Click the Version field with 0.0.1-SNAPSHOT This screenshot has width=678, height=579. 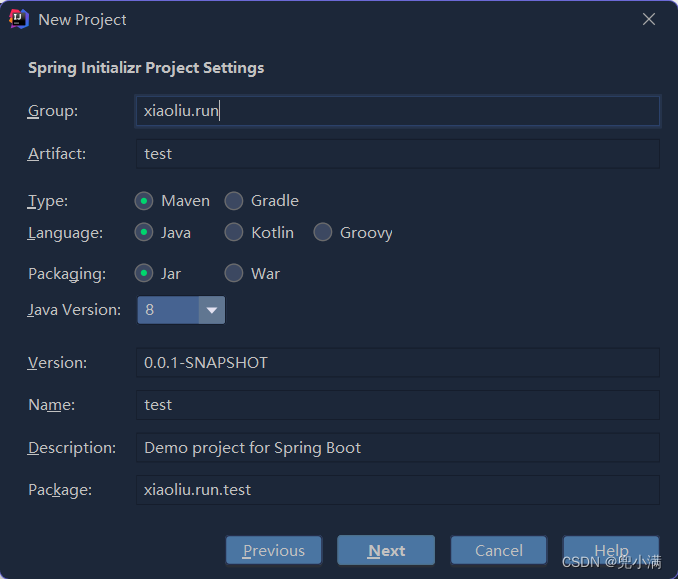pyautogui.click(x=398, y=363)
